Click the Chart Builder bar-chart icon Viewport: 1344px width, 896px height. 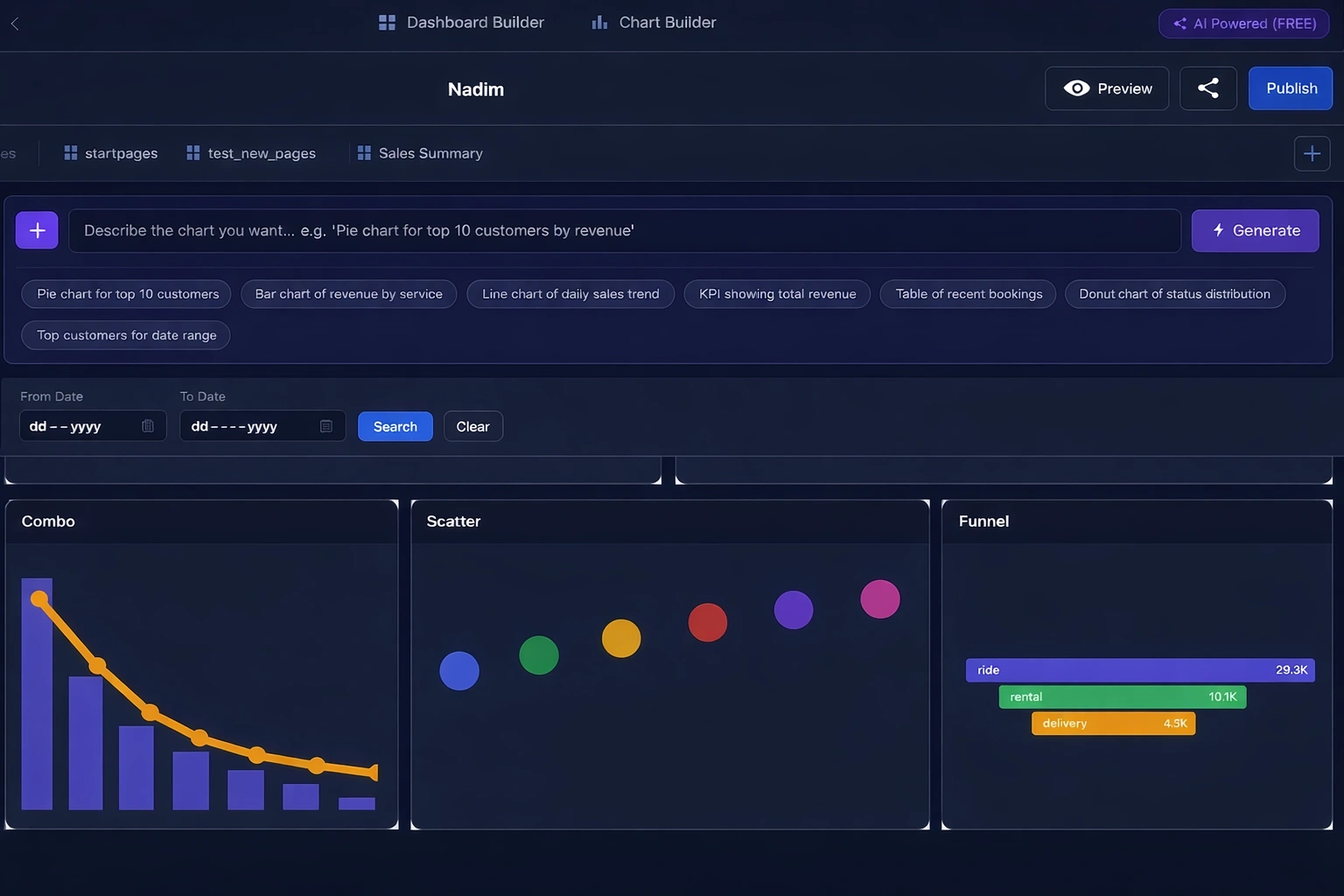598,22
